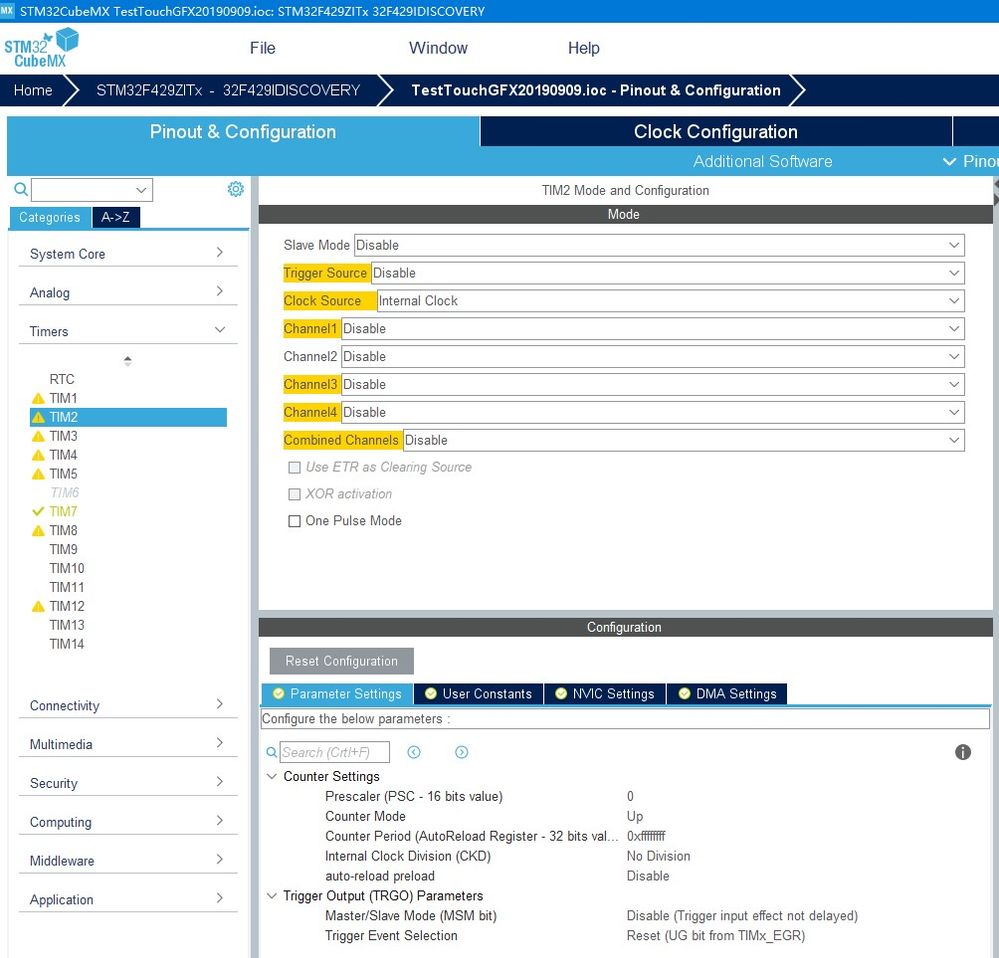The image size is (999, 958).
Task: Open Additional Software menu
Action: click(763, 162)
